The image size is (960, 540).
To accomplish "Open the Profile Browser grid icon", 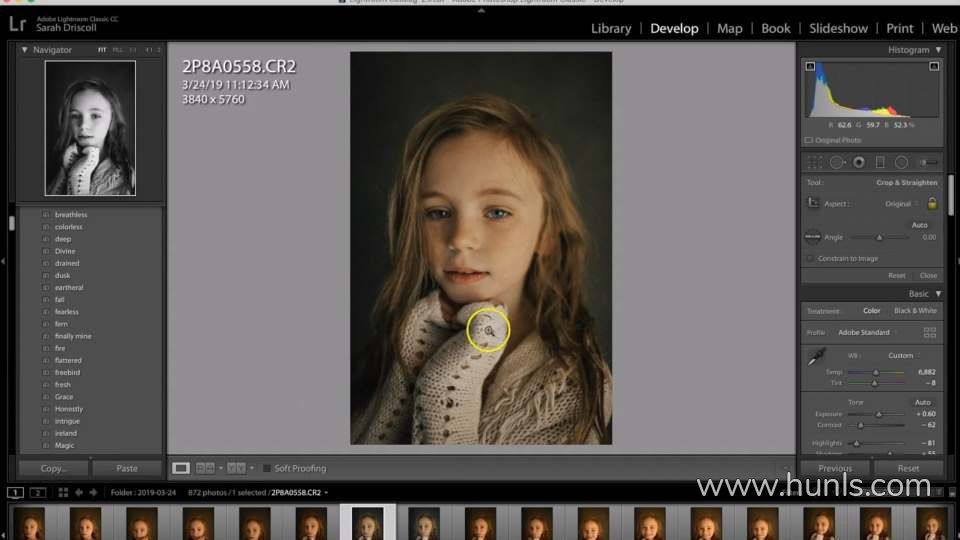I will [929, 332].
